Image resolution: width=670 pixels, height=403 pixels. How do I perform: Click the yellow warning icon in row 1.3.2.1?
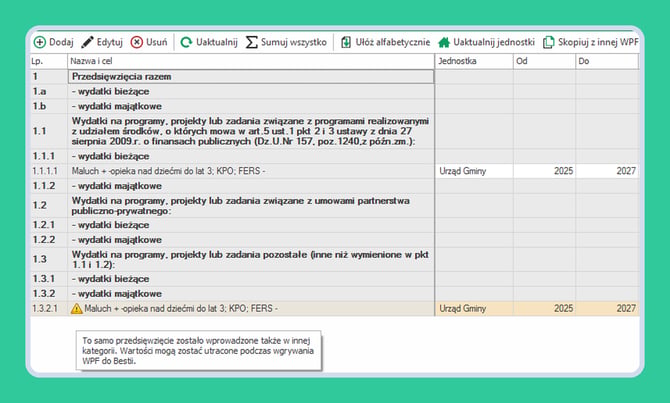point(76,309)
